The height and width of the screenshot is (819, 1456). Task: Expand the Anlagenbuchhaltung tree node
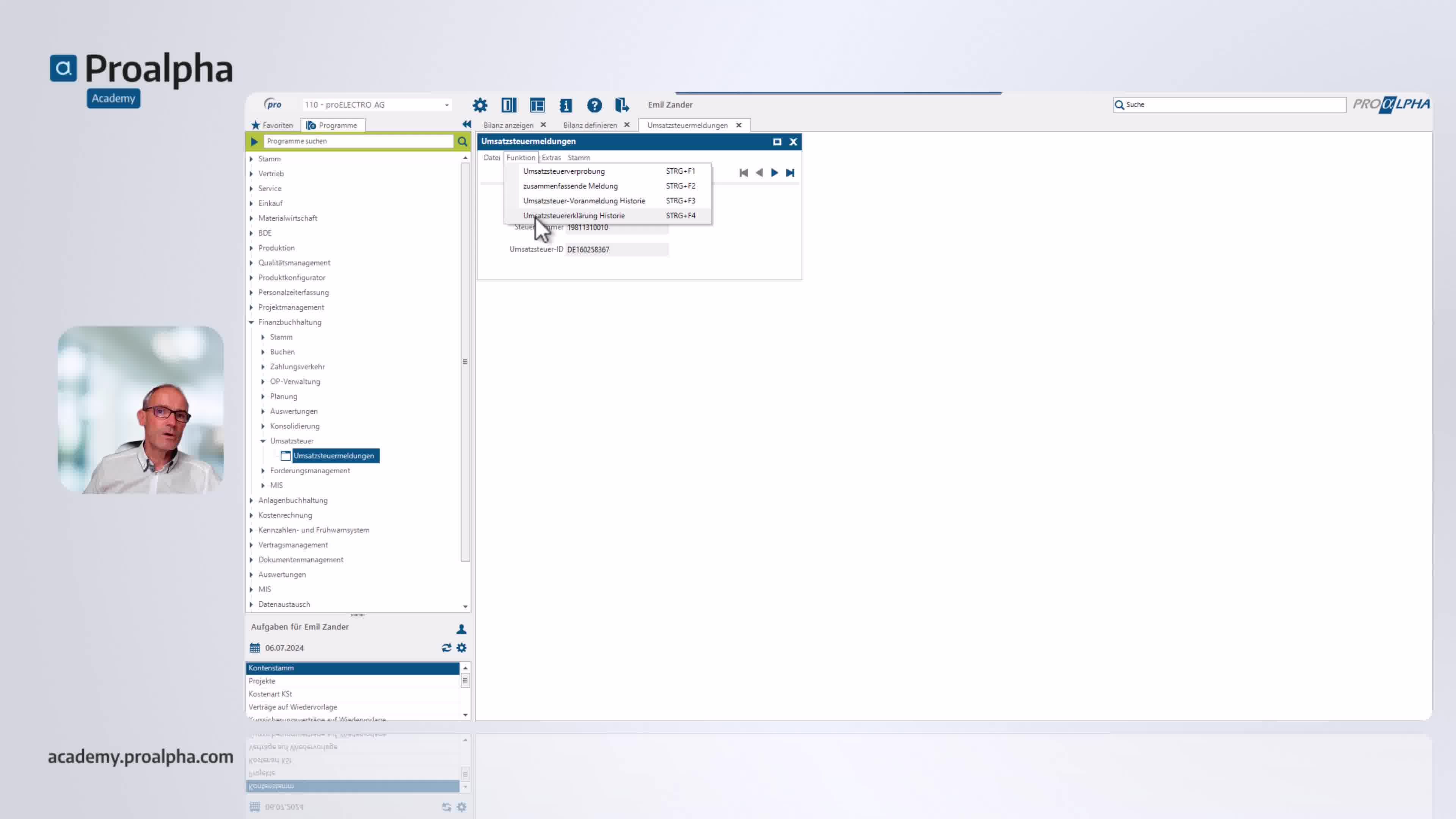[x=251, y=500]
